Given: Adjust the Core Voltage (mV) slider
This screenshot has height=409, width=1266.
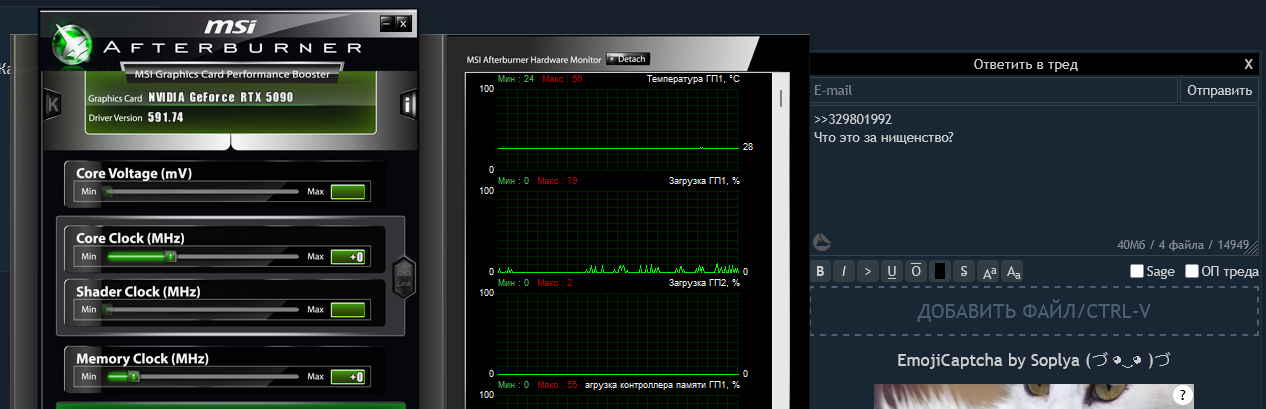Looking at the screenshot, I should [203, 191].
